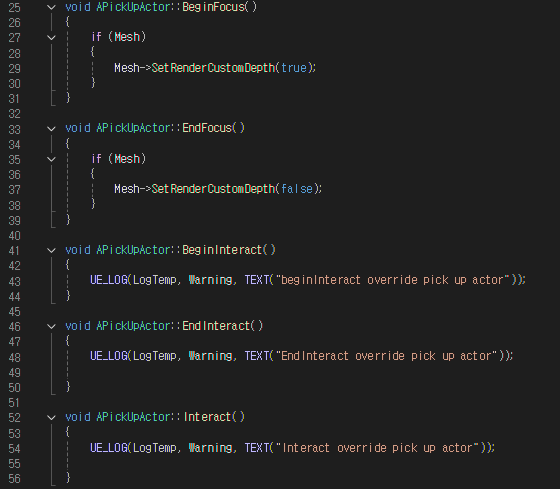The image size is (560, 489).
Task: Click line number 41 in the gutter
Action: click(14, 250)
